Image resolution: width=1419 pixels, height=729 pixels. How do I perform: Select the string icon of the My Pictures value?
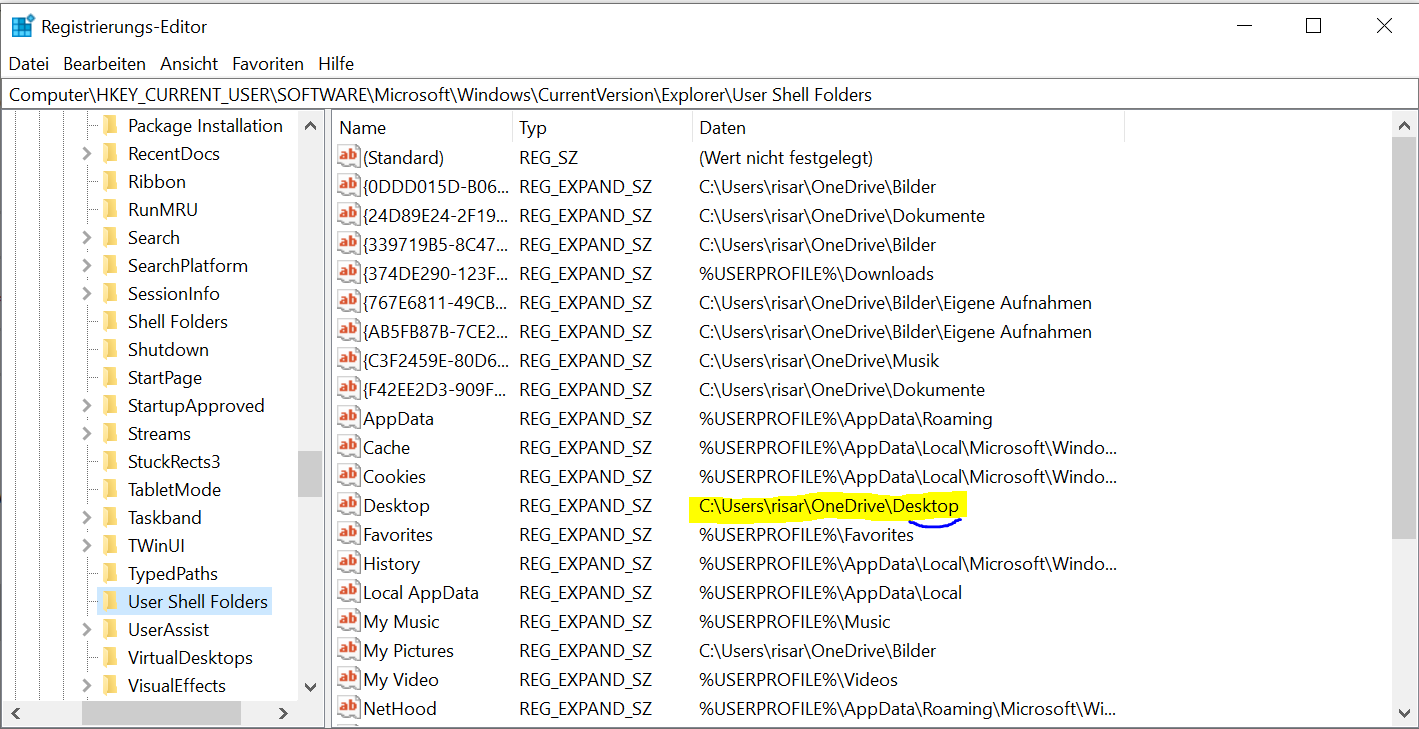[348, 650]
